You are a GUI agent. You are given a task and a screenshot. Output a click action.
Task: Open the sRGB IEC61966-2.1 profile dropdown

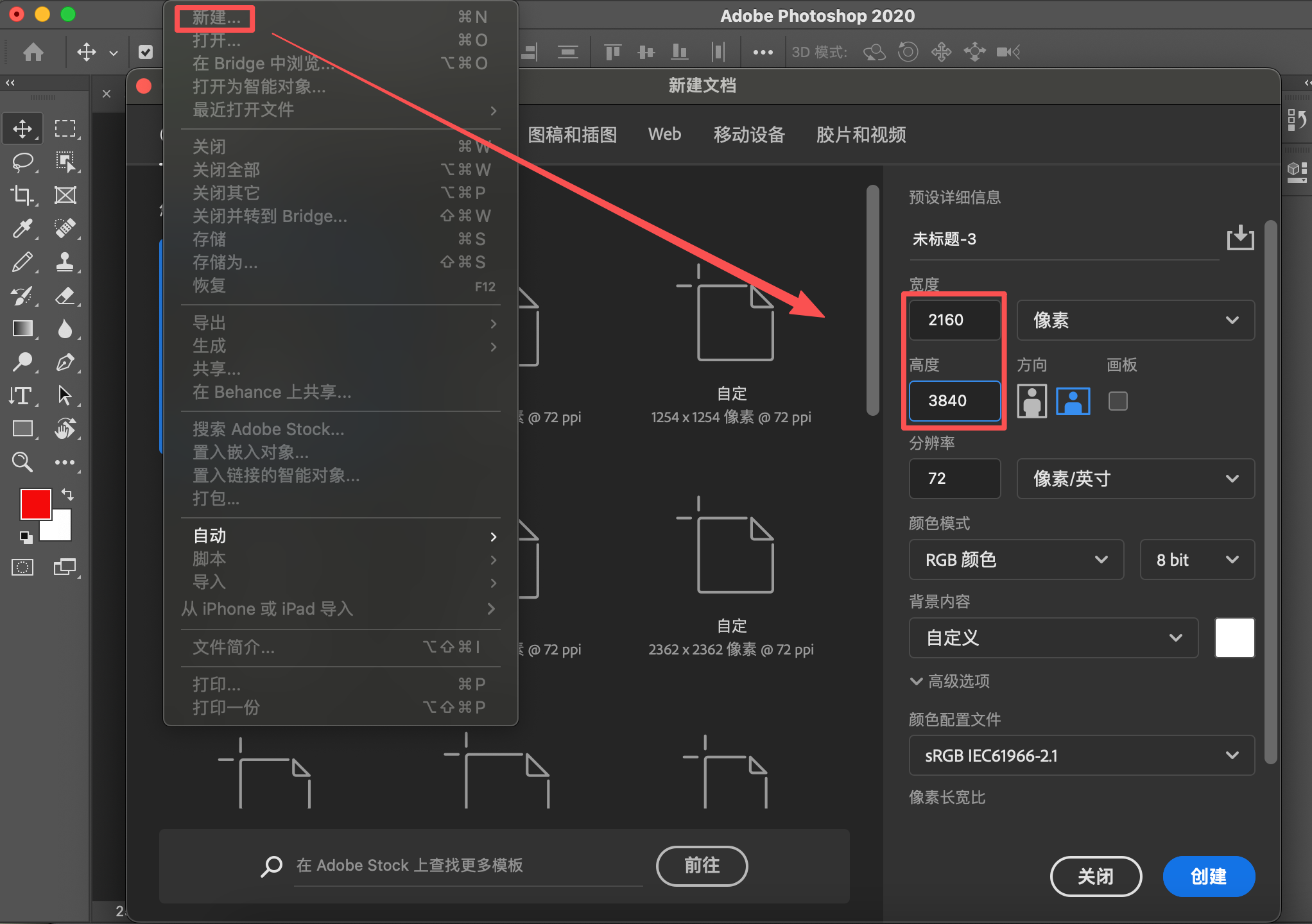tap(1082, 755)
